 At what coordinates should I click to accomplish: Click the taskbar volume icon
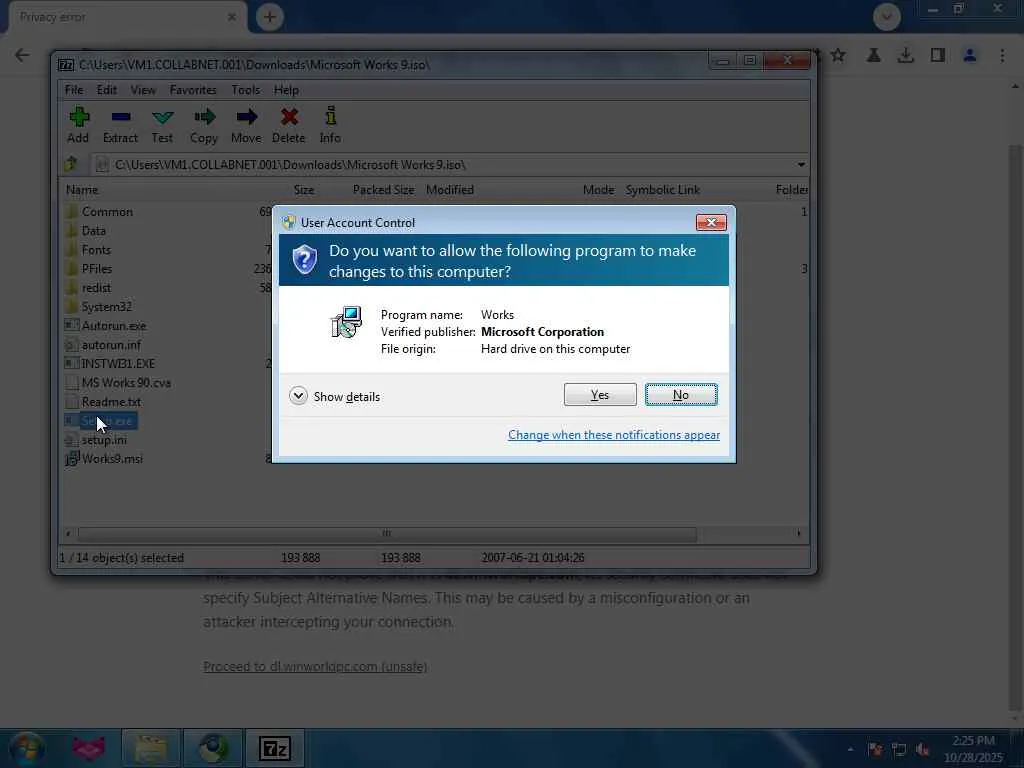coord(922,749)
